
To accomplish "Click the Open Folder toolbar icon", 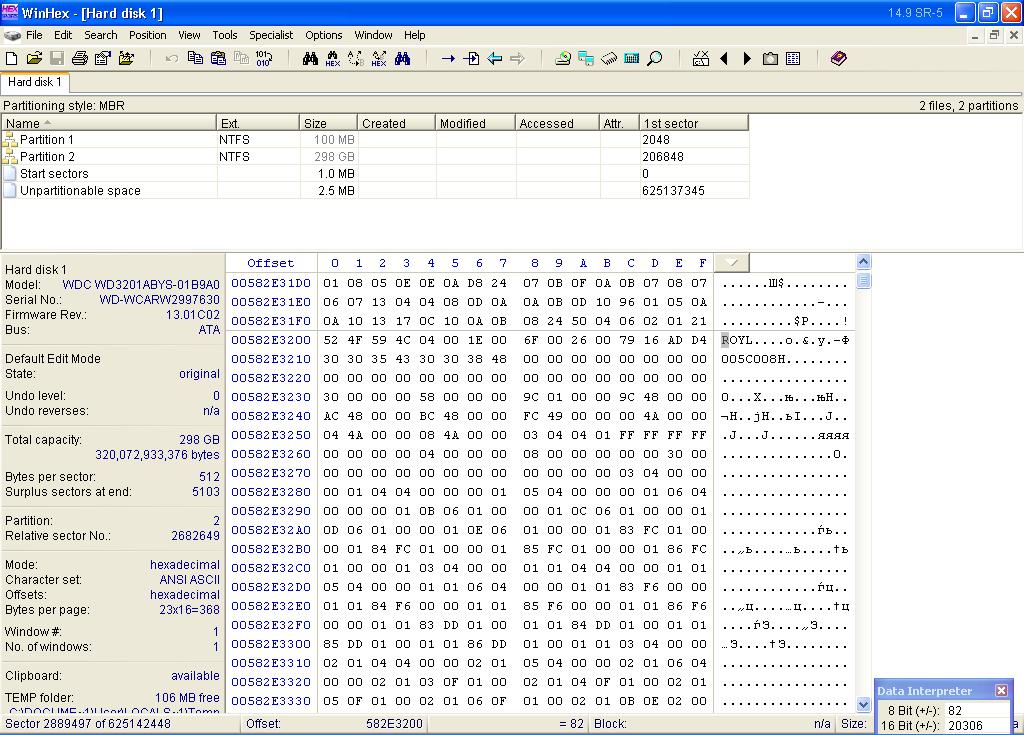I will (126, 59).
